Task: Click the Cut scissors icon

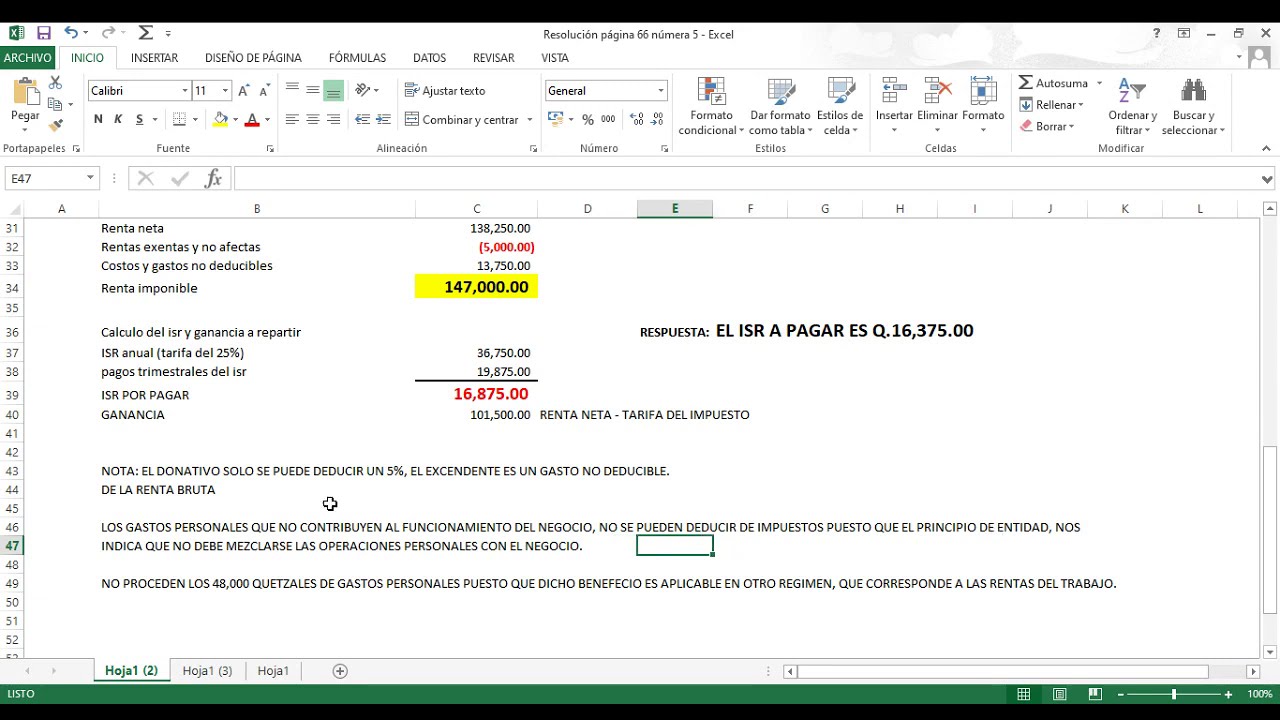Action: click(55, 84)
